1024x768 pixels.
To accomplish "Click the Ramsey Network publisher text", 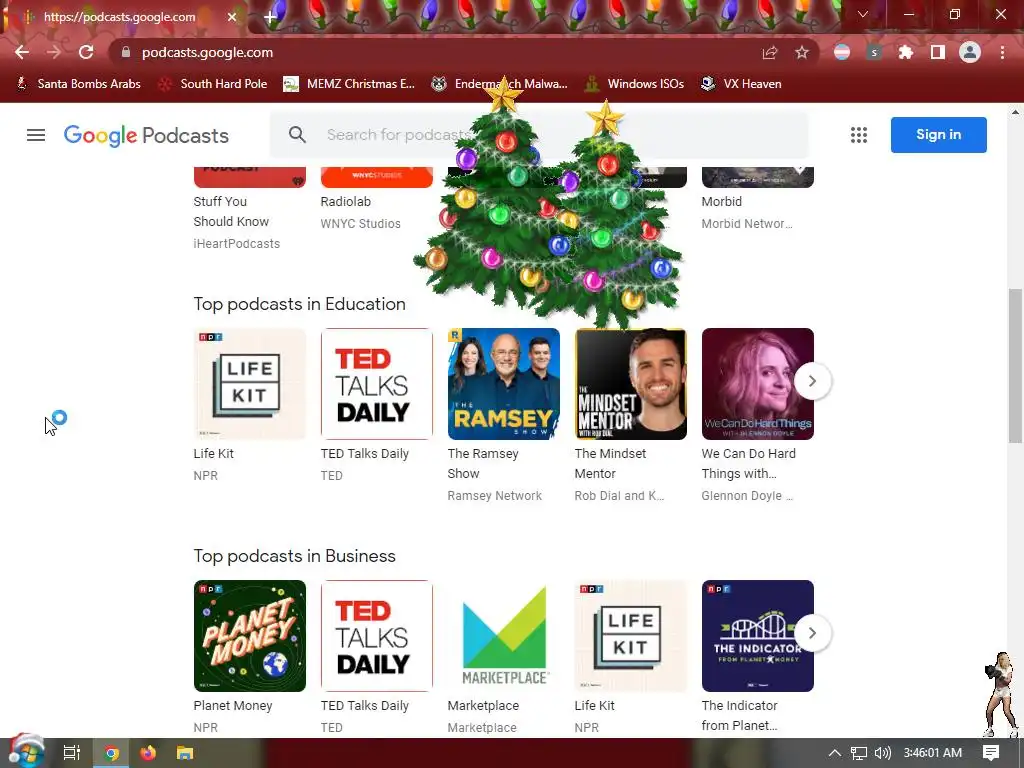I will pyautogui.click(x=494, y=496).
